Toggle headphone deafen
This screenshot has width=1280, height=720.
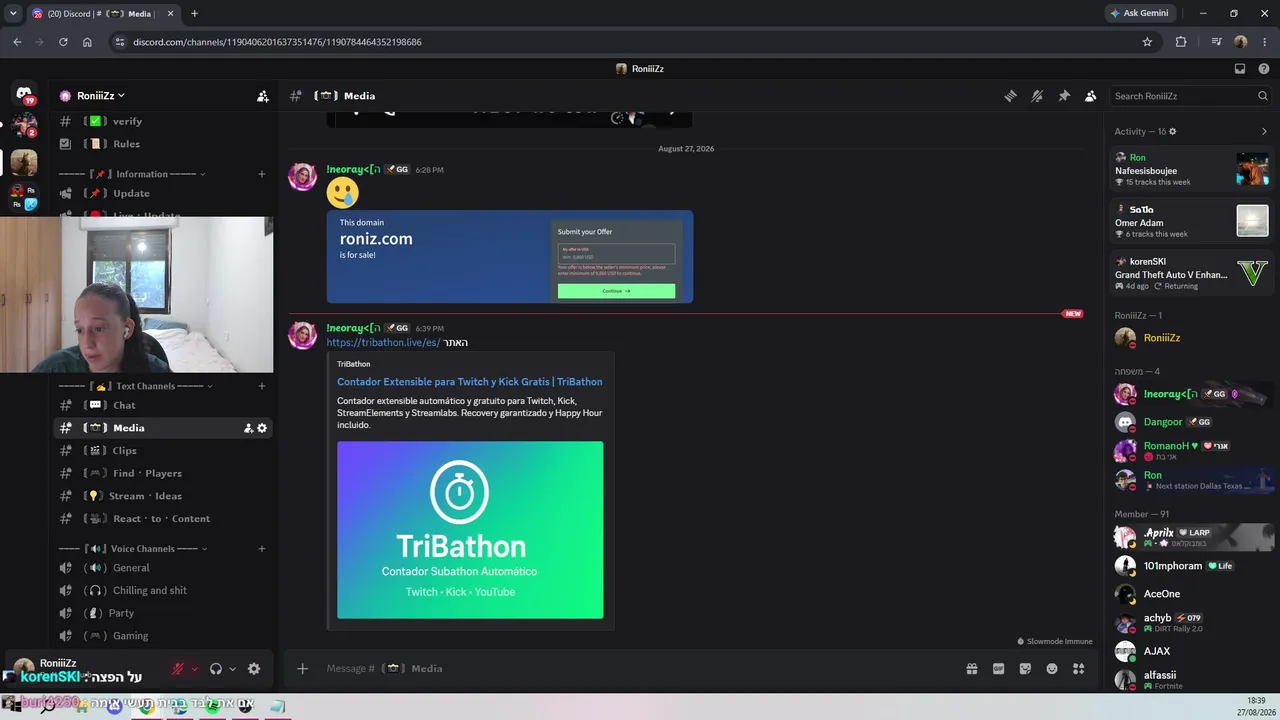tap(216, 669)
